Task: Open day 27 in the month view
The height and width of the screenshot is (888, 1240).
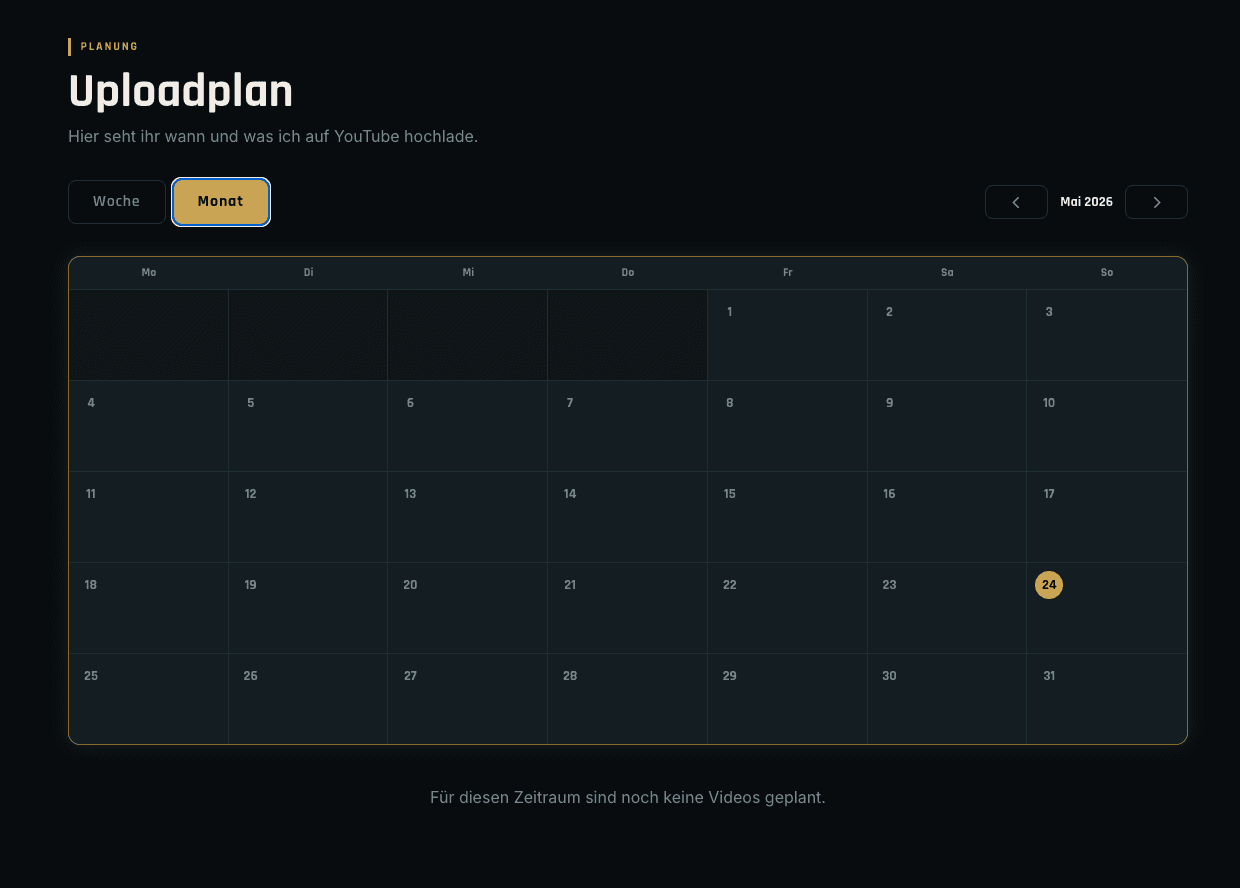Action: click(468, 699)
